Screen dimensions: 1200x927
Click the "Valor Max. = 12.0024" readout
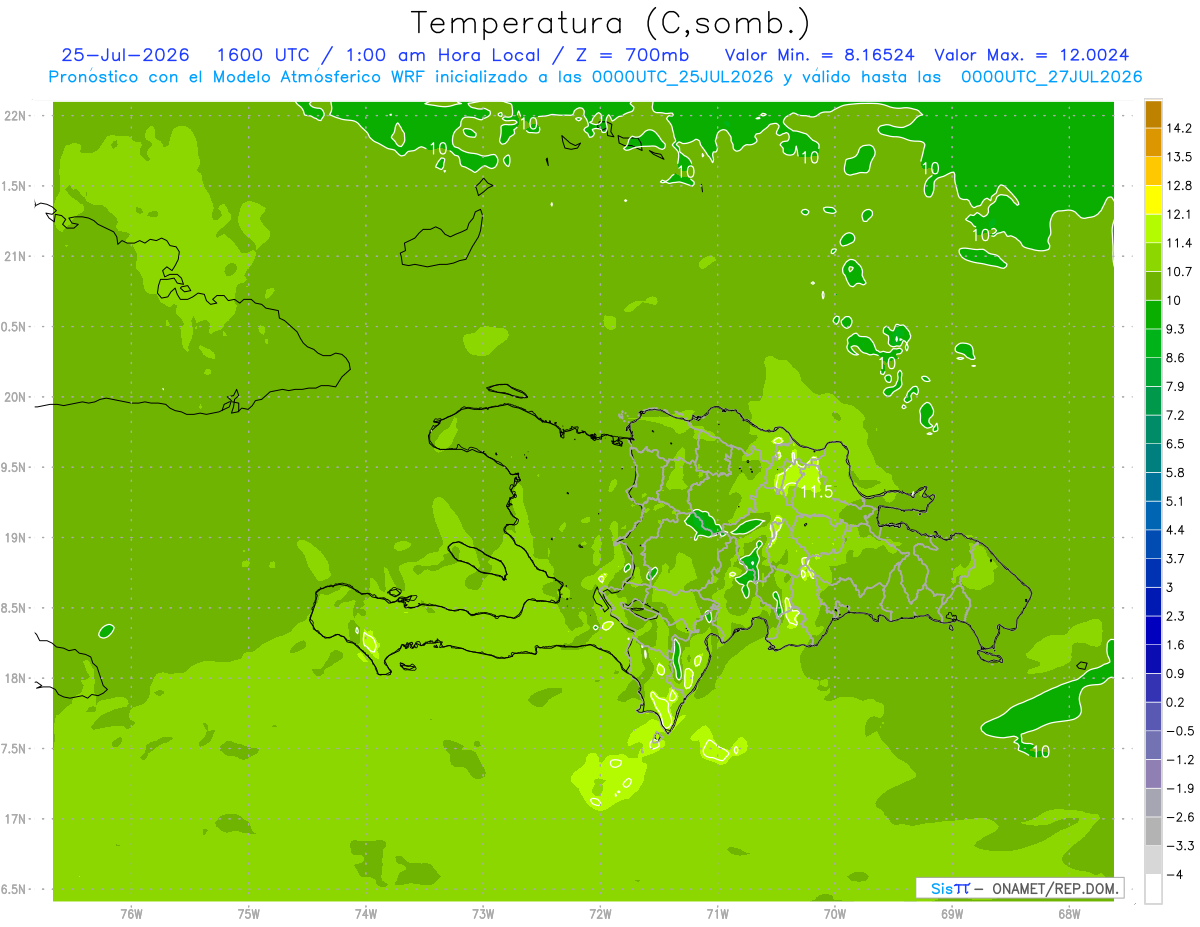(1032, 55)
